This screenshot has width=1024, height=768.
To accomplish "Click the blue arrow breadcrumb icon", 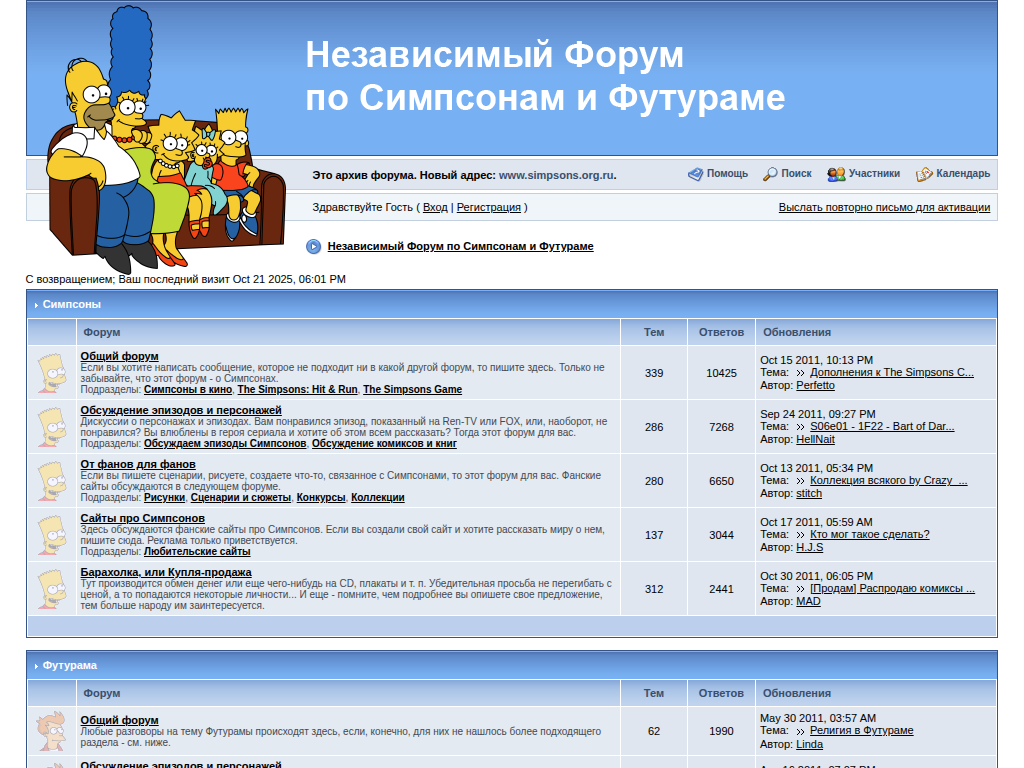I will [x=314, y=246].
